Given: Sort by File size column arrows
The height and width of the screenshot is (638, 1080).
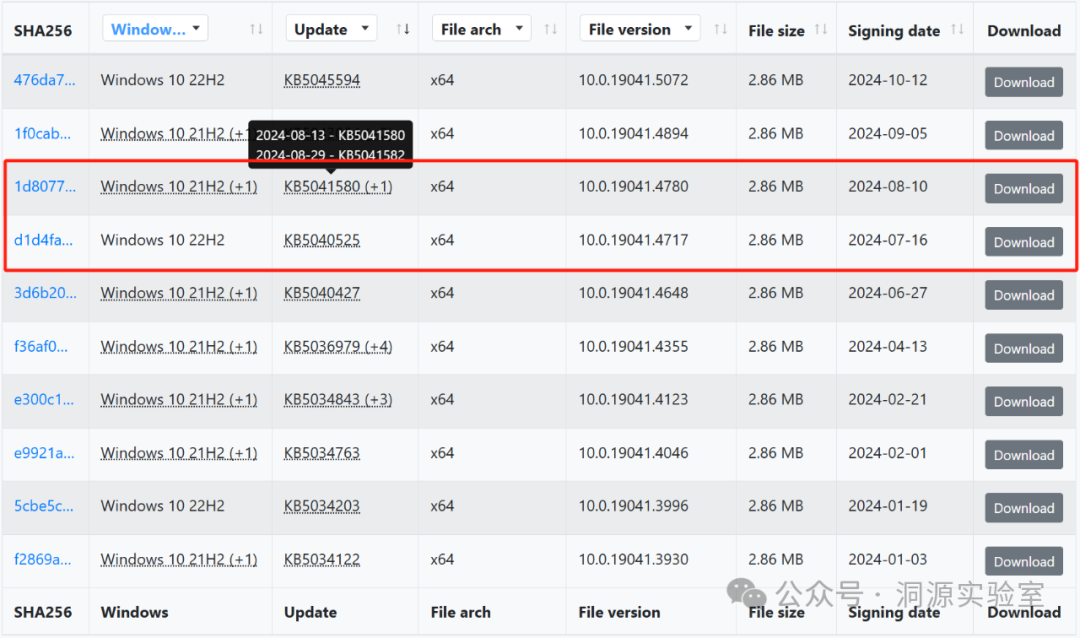Looking at the screenshot, I should (820, 30).
